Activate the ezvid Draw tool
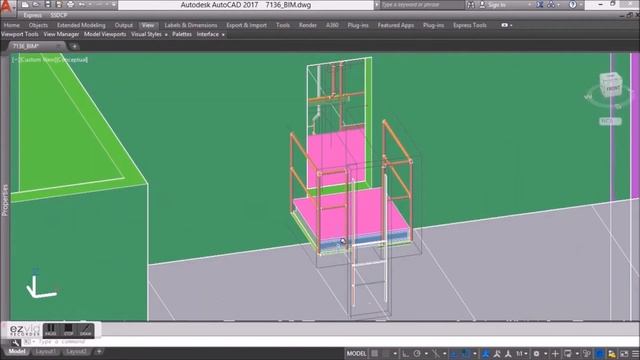 [86, 330]
